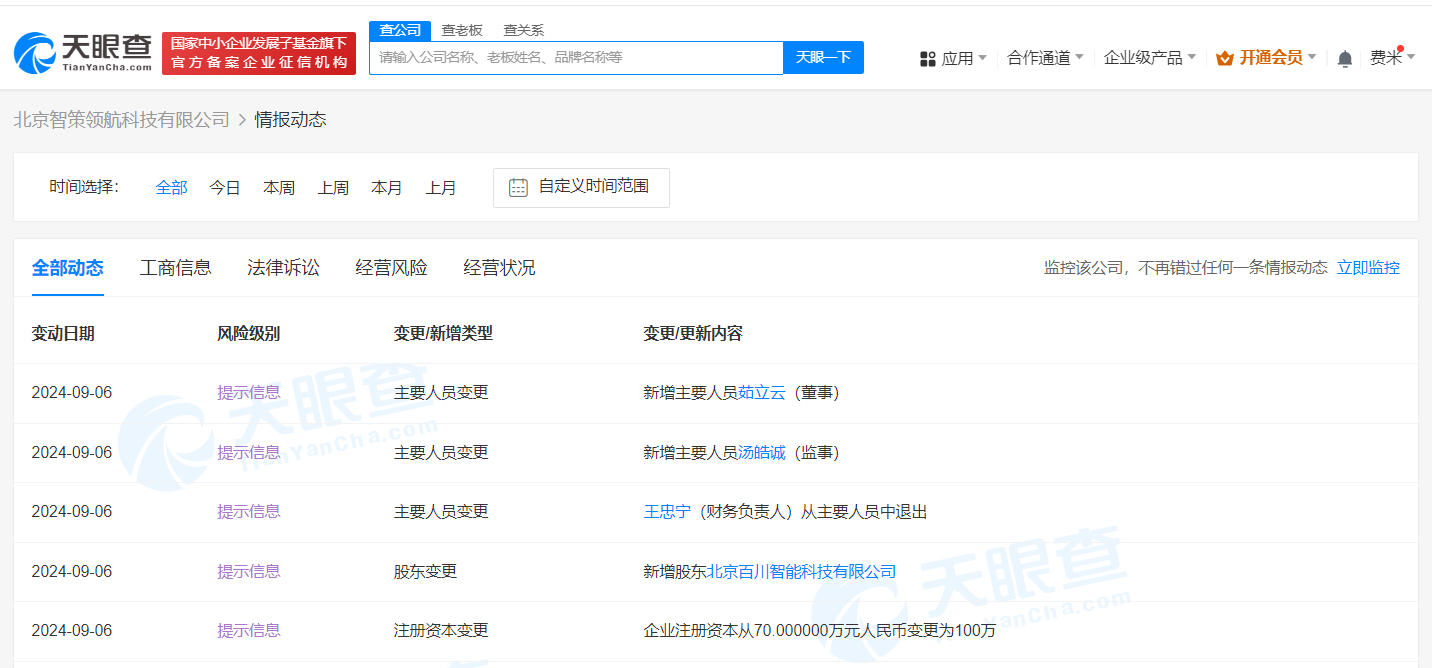
Task: Click the 注册资本变更 type cell
Action: pyautogui.click(x=442, y=631)
